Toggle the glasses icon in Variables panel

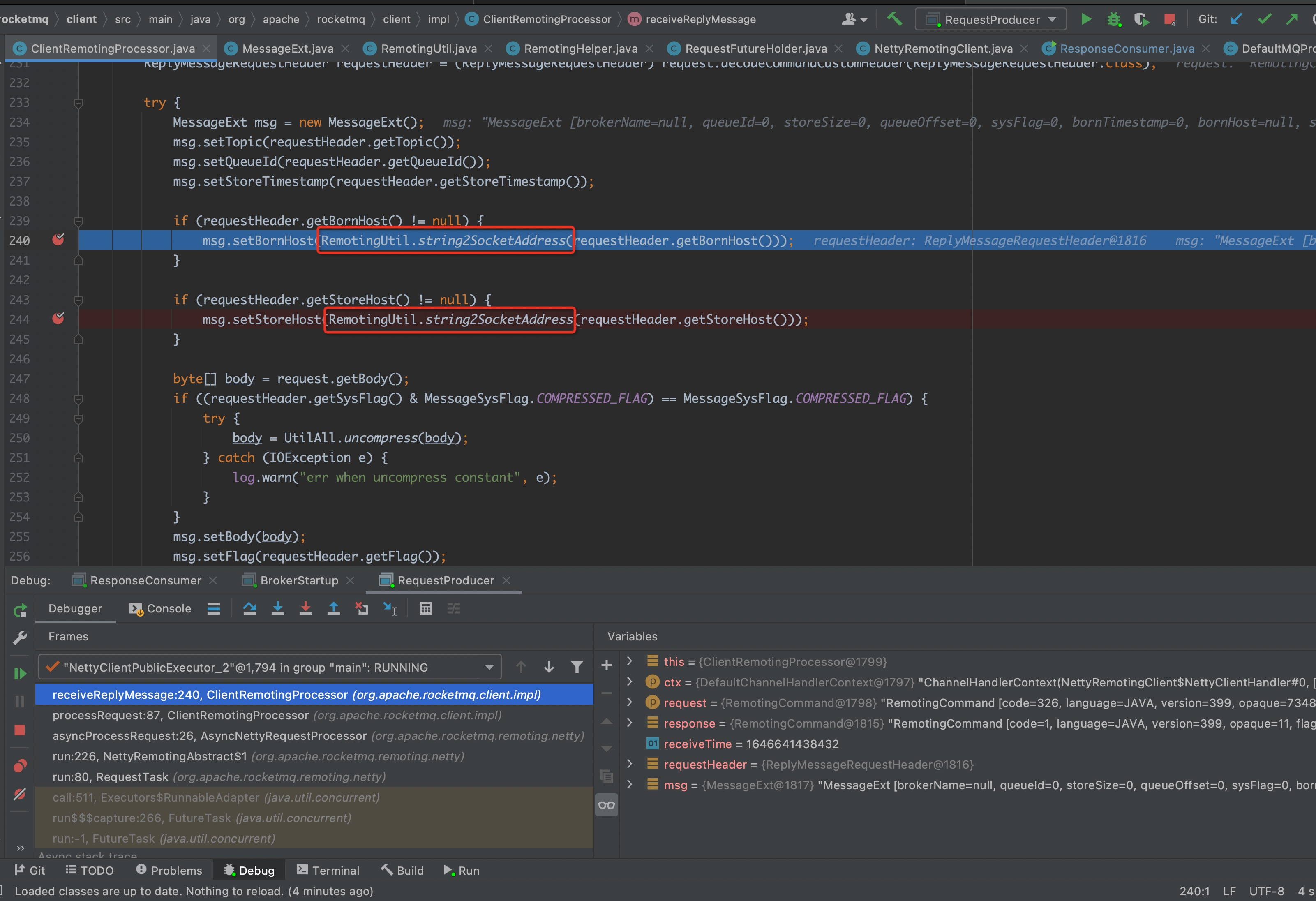click(x=607, y=805)
